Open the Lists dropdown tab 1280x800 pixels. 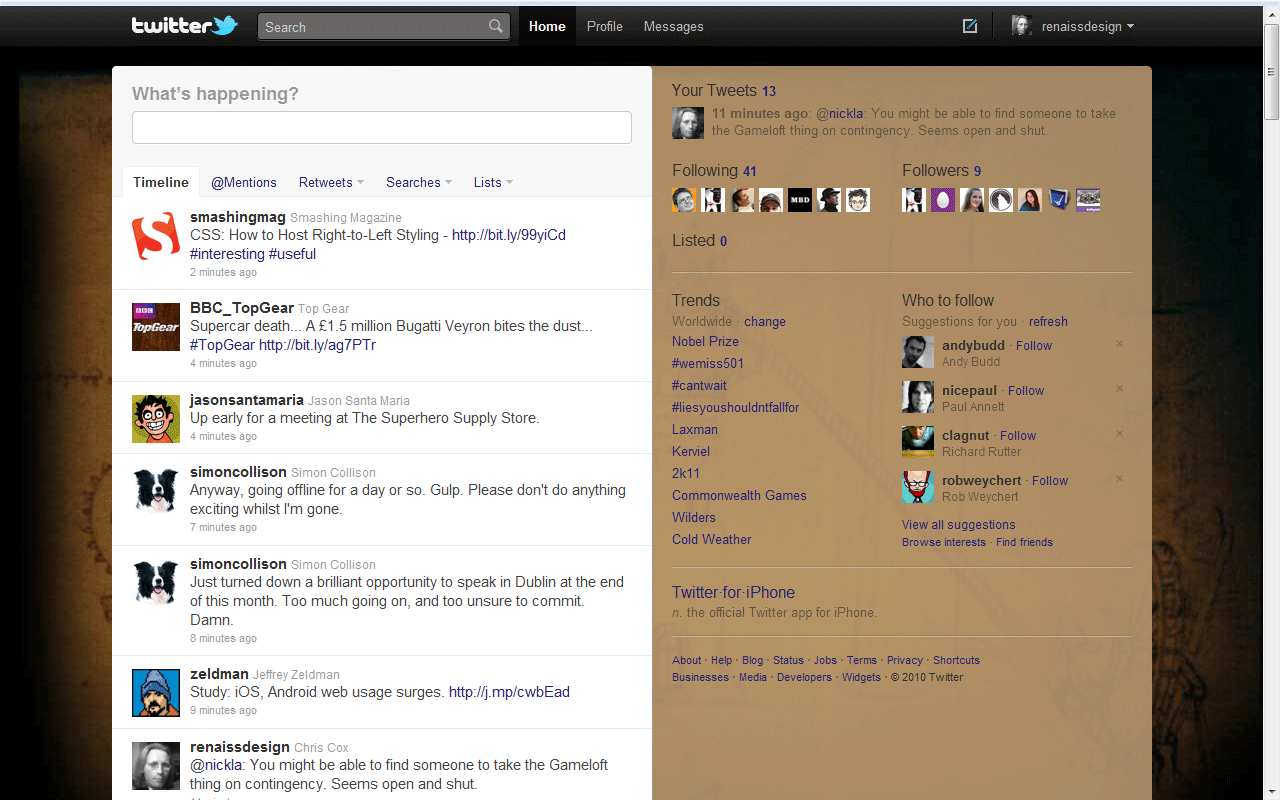493,182
